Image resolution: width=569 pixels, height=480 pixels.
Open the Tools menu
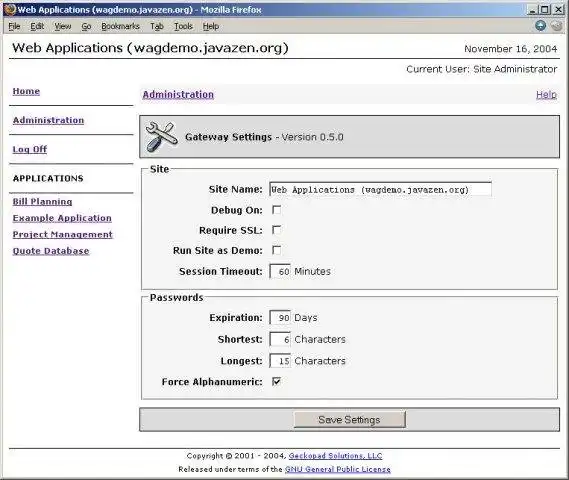[183, 26]
